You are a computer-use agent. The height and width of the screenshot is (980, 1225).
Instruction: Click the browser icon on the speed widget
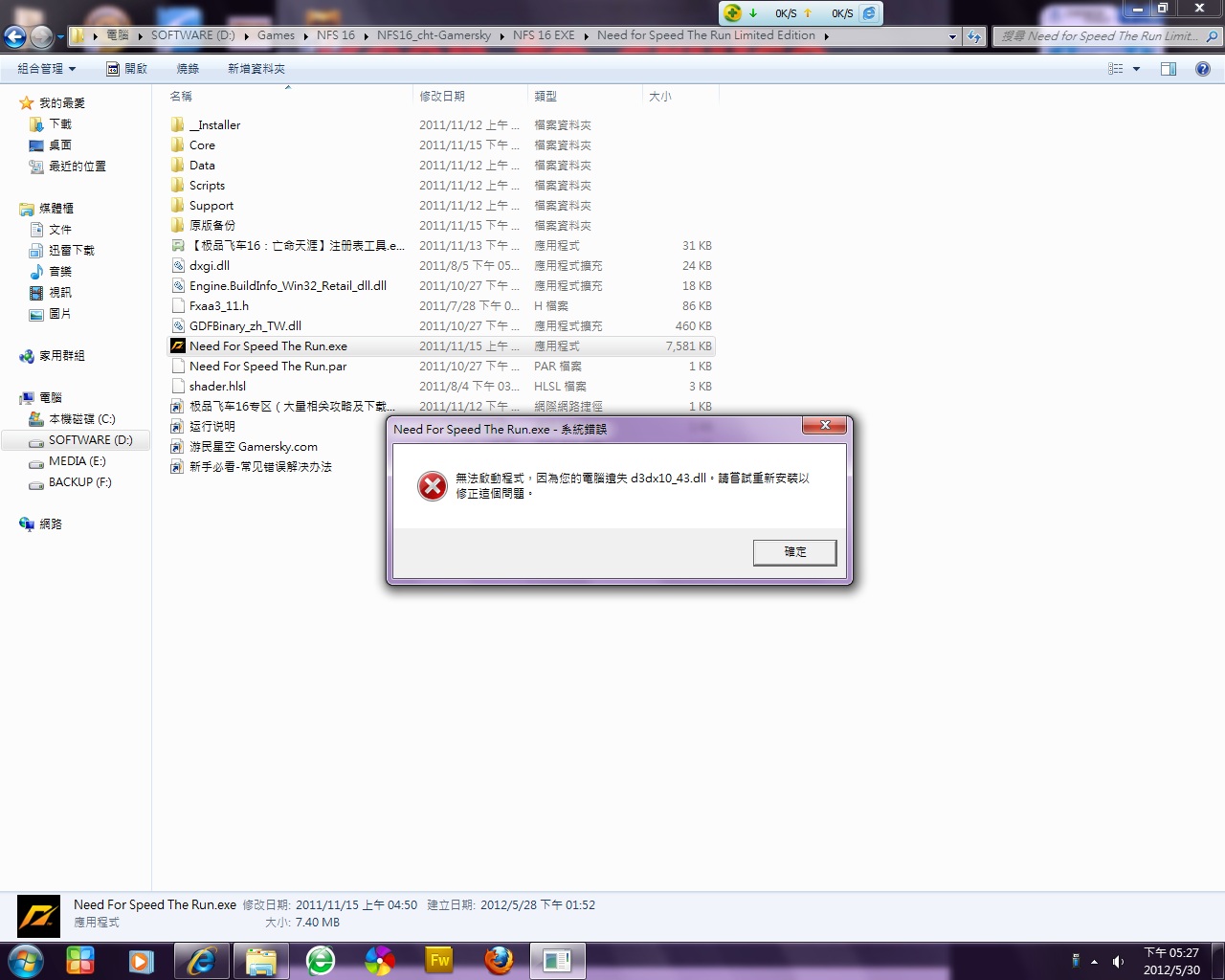coord(869,12)
